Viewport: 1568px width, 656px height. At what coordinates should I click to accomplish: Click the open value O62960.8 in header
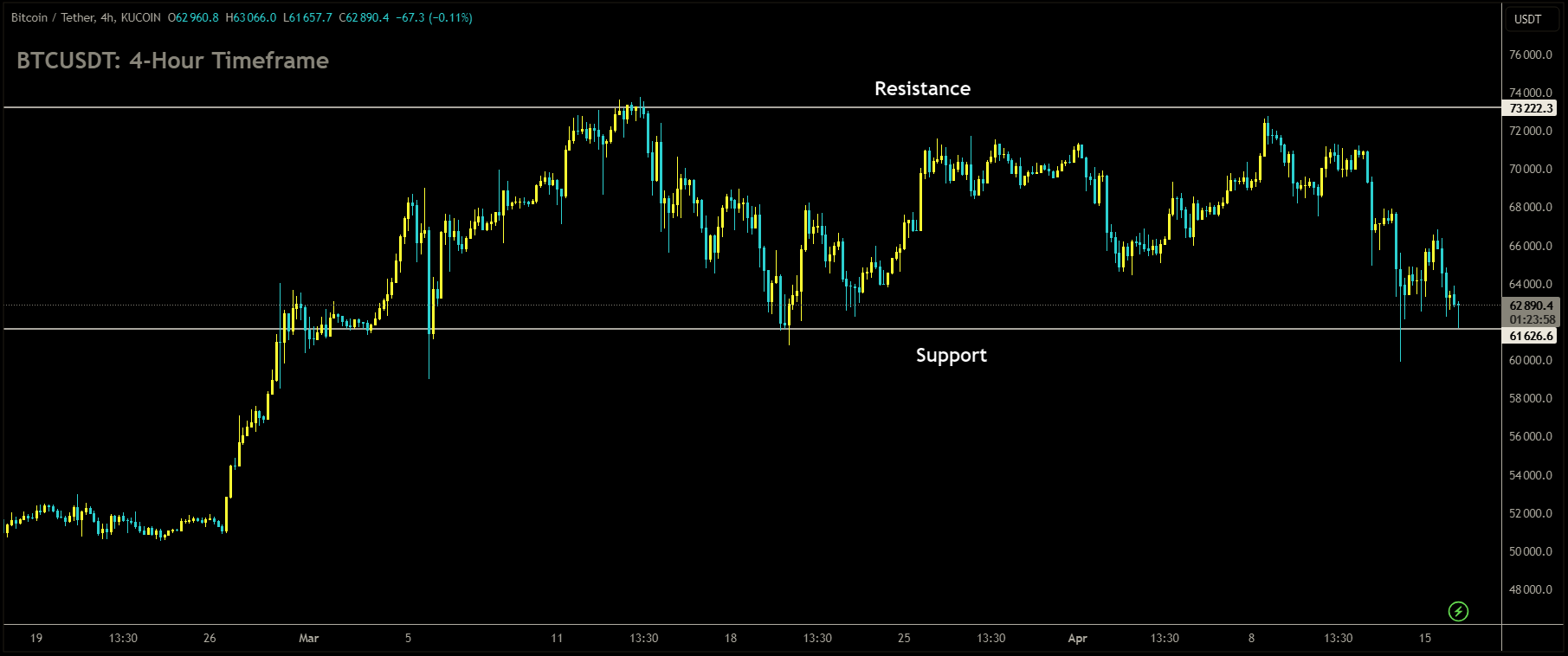click(x=193, y=17)
